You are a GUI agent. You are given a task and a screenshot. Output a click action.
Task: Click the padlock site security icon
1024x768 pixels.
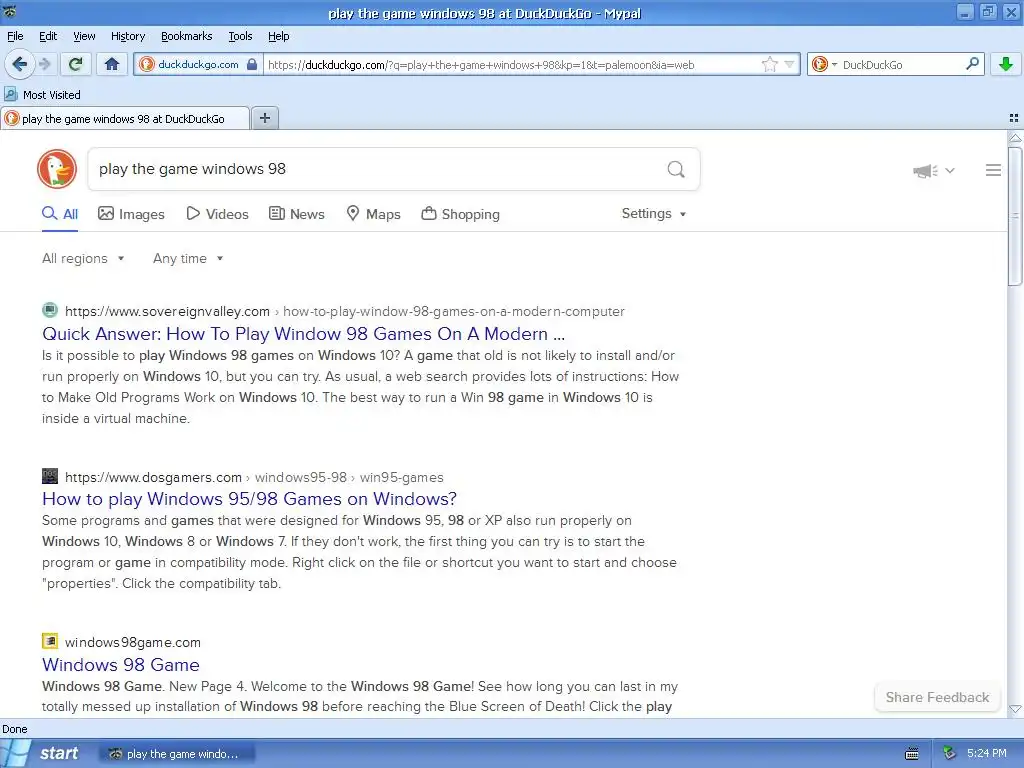click(251, 64)
